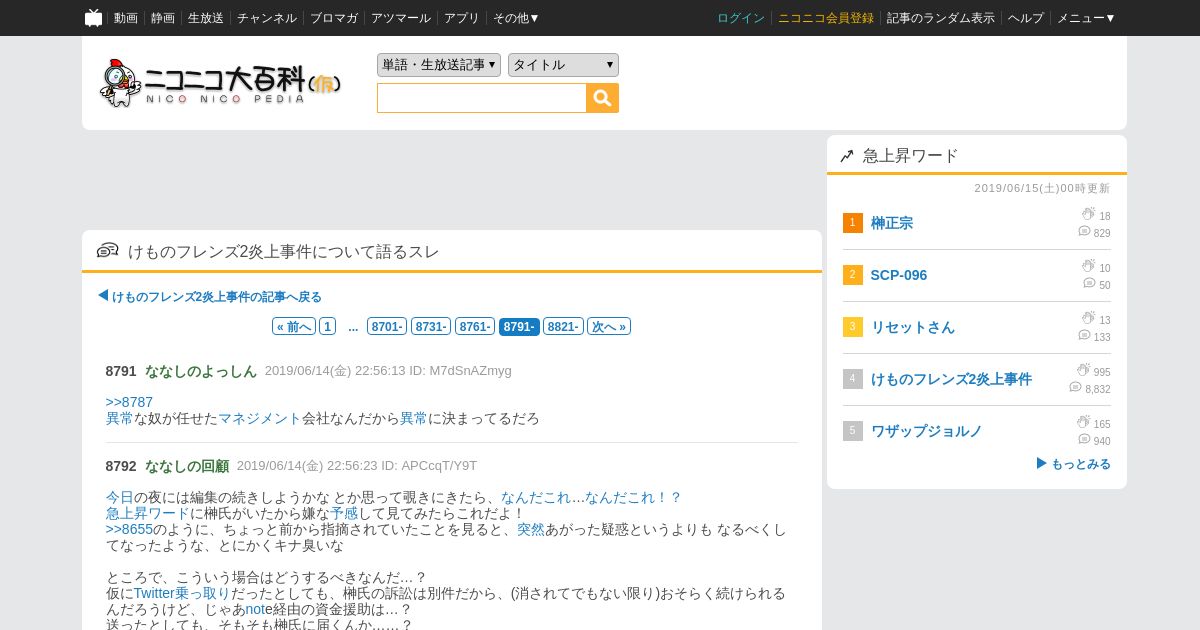The width and height of the screenshot is (1200, 630).
Task: Open 静画 in the top navigation
Action: [163, 18]
